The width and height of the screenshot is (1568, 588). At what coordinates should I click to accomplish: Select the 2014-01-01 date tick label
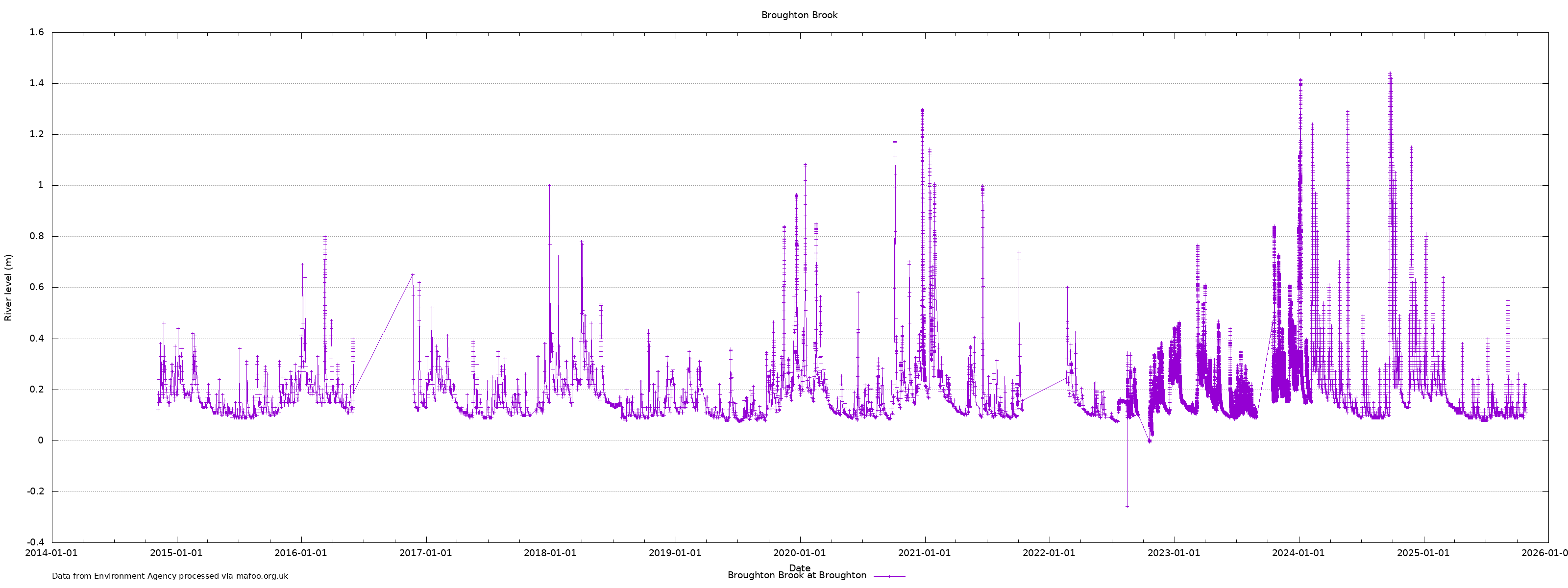[51, 553]
